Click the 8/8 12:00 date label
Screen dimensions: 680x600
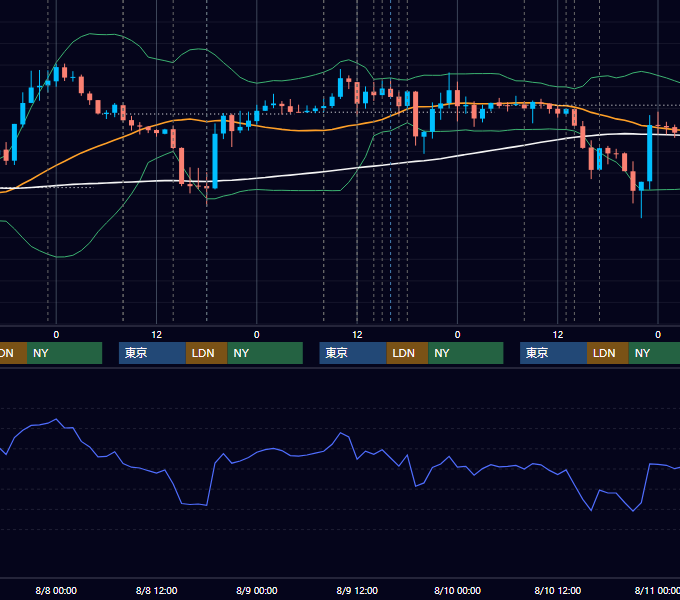(x=157, y=590)
